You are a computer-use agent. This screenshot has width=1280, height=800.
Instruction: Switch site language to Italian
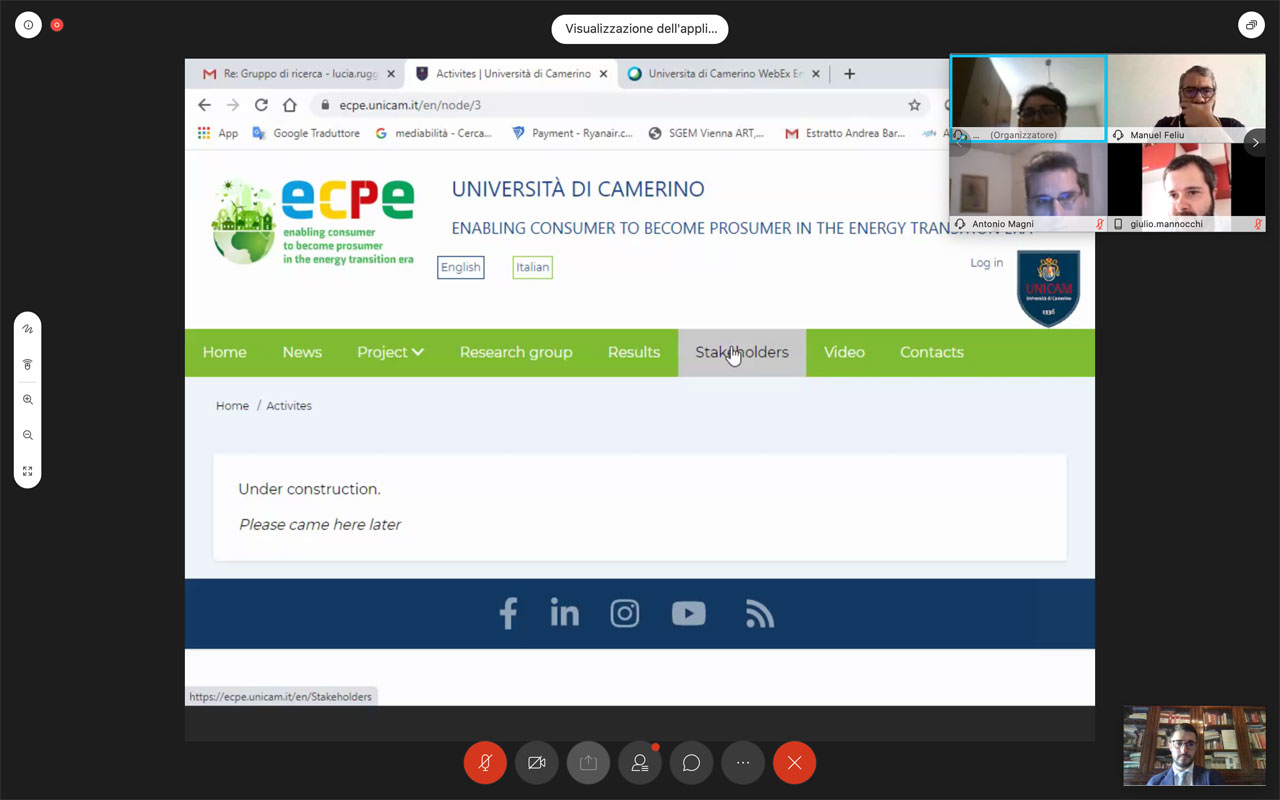[x=533, y=267]
